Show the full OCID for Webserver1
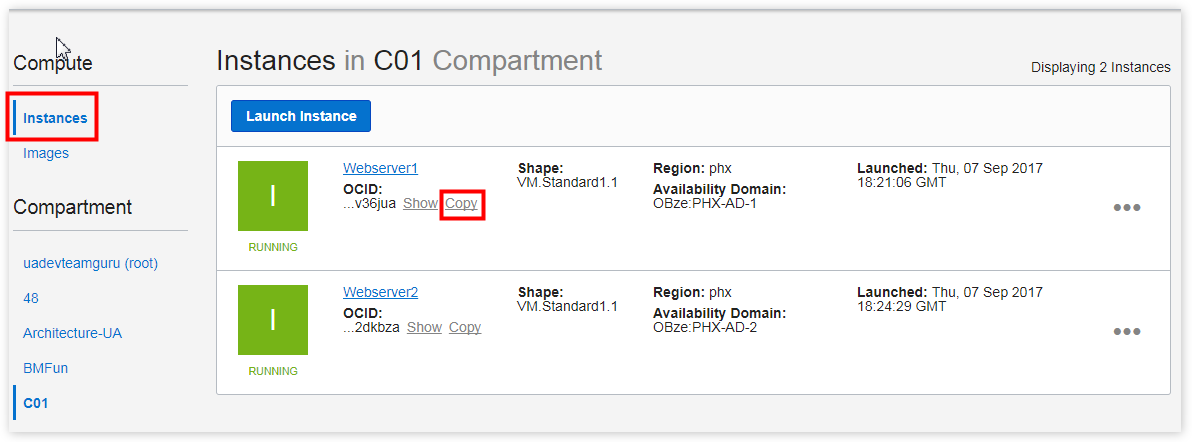This screenshot has height=442, width=1192. point(420,203)
